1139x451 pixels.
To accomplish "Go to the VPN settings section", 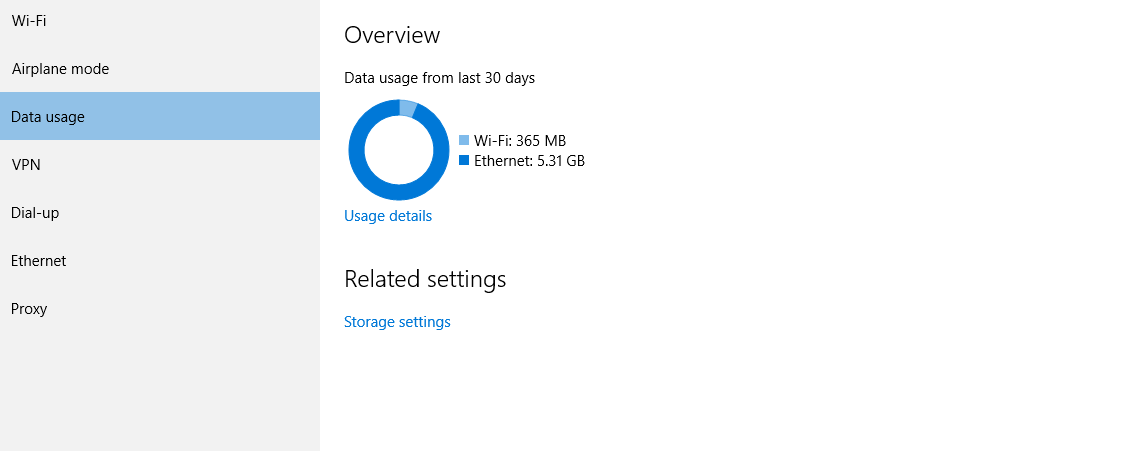I will (160, 165).
